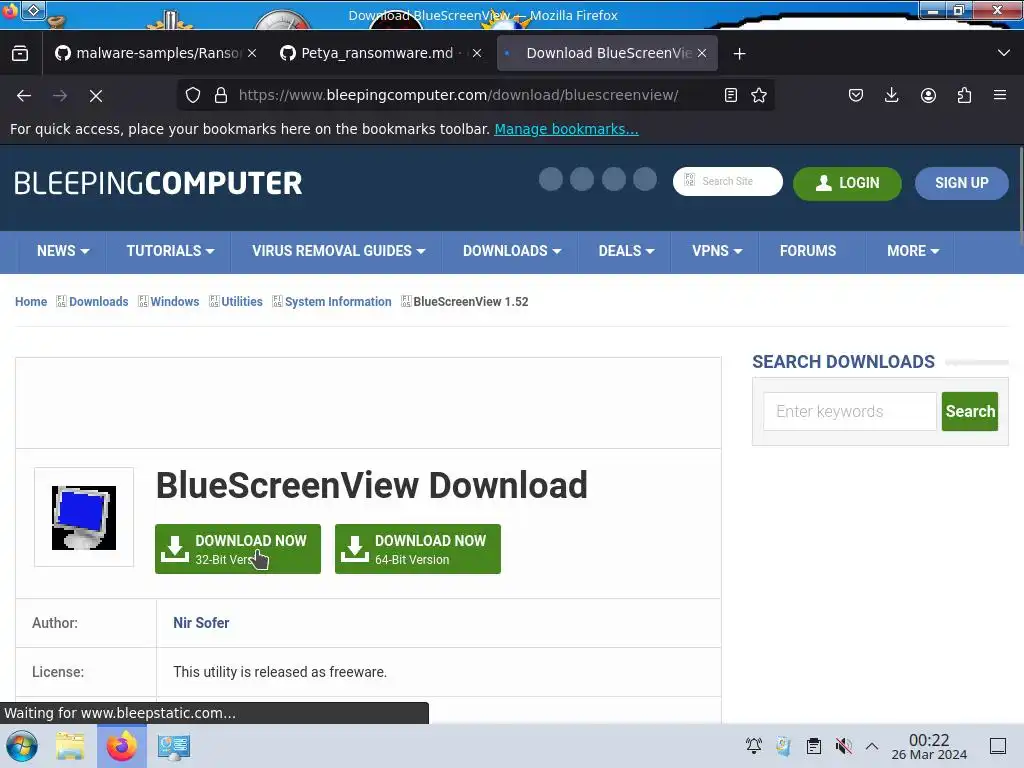
Task: Click the SIGN UP button
Action: 961,183
